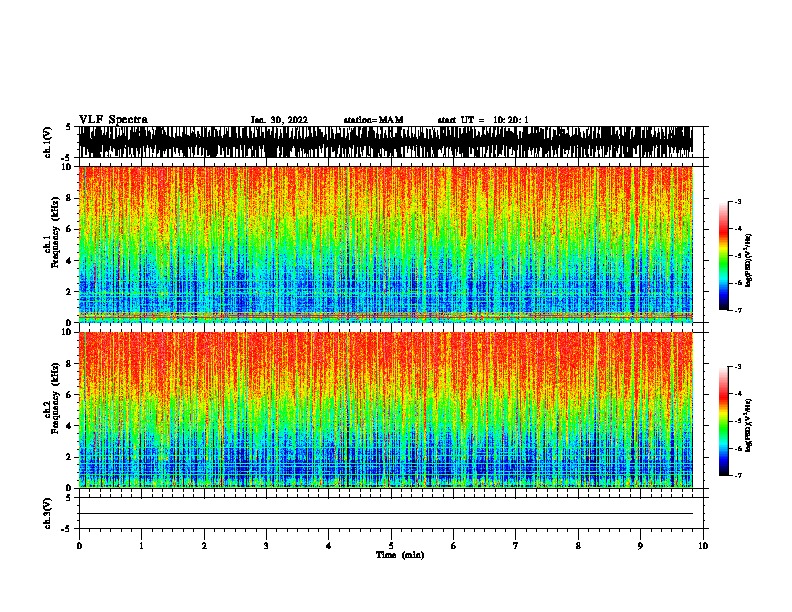The height and width of the screenshot is (612, 792).
Task: Click the ch.2 spectrogram color scale bar
Action: tap(723, 421)
